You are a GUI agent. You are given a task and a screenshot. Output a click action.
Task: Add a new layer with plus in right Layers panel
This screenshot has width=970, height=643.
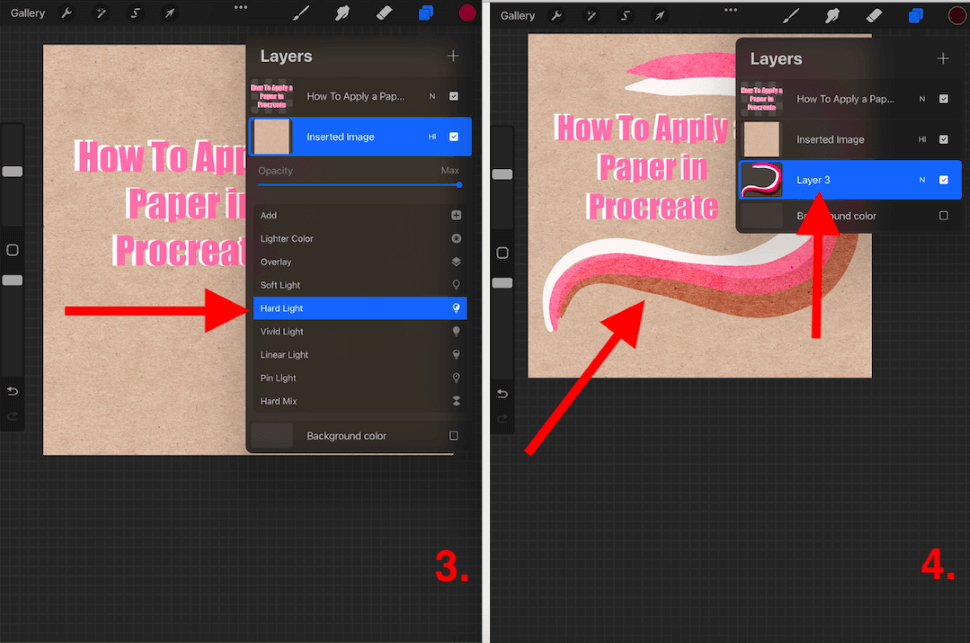(943, 59)
